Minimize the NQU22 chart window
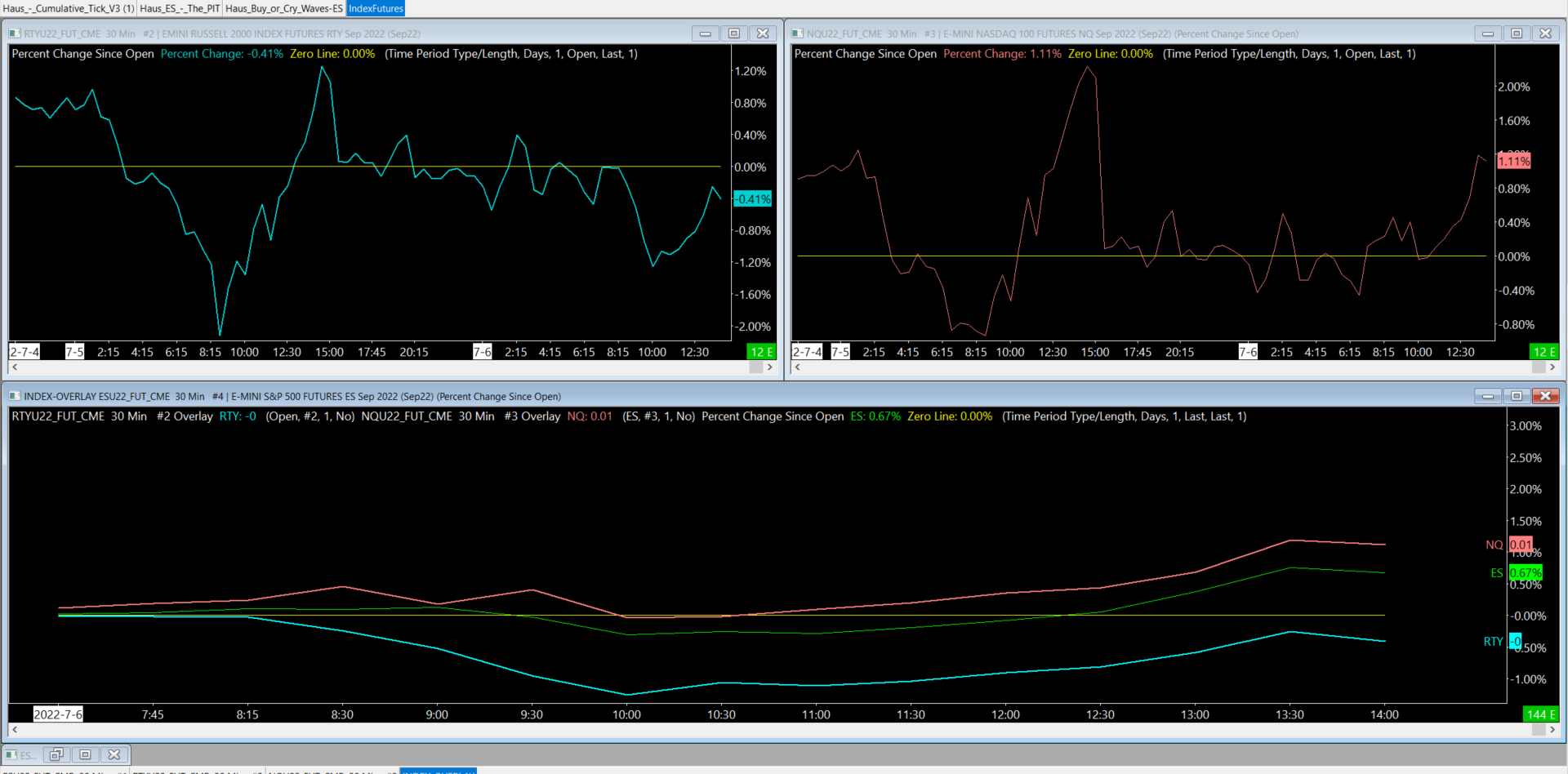The image size is (1568, 774). (x=1488, y=33)
